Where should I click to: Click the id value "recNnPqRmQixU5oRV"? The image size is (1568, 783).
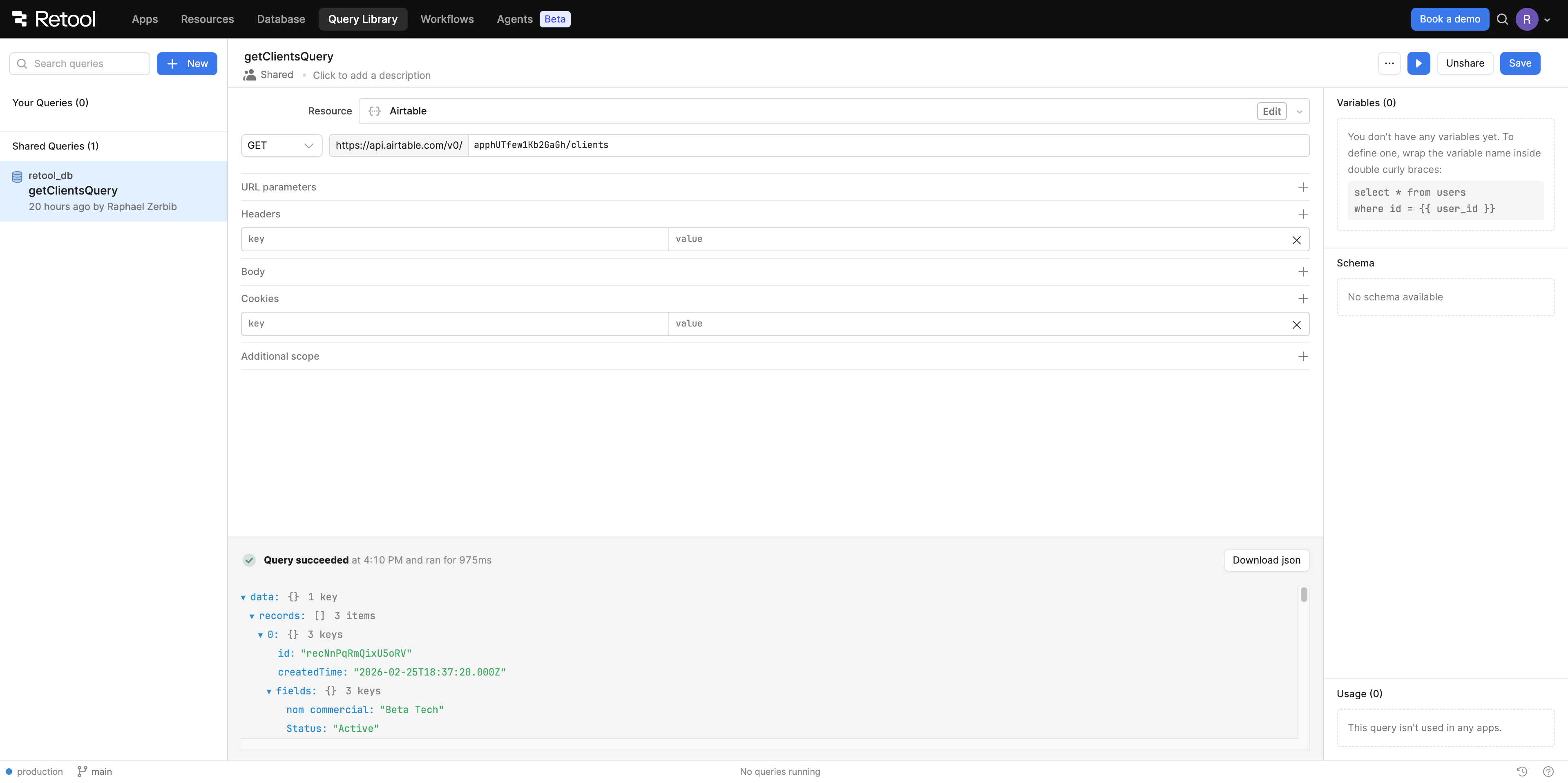356,653
